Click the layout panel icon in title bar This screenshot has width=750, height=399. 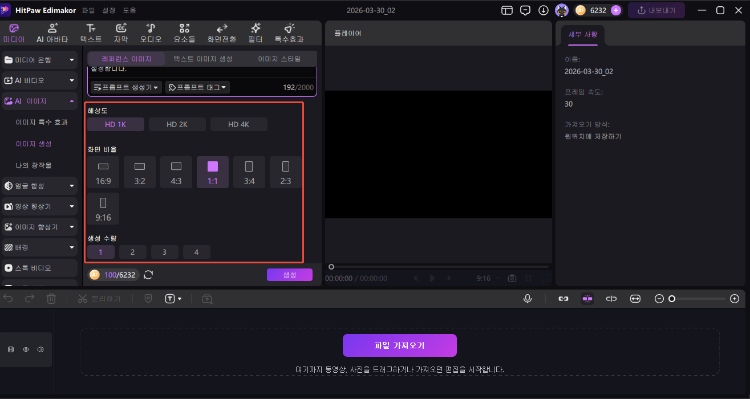(x=507, y=10)
